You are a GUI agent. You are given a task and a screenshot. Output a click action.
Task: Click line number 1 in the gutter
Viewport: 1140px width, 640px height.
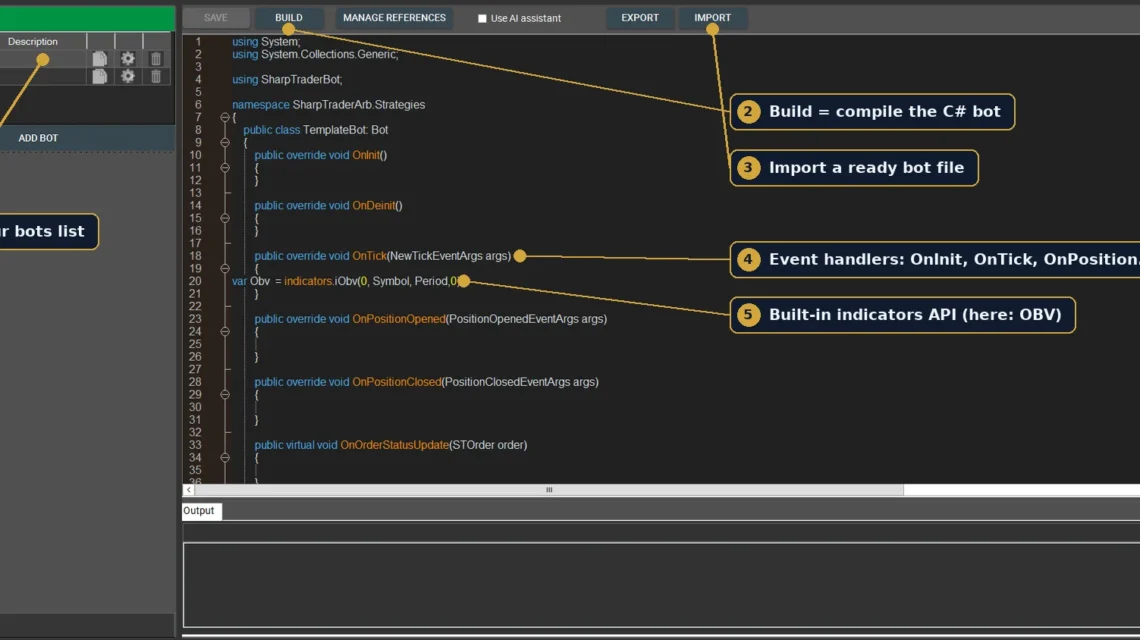click(198, 41)
